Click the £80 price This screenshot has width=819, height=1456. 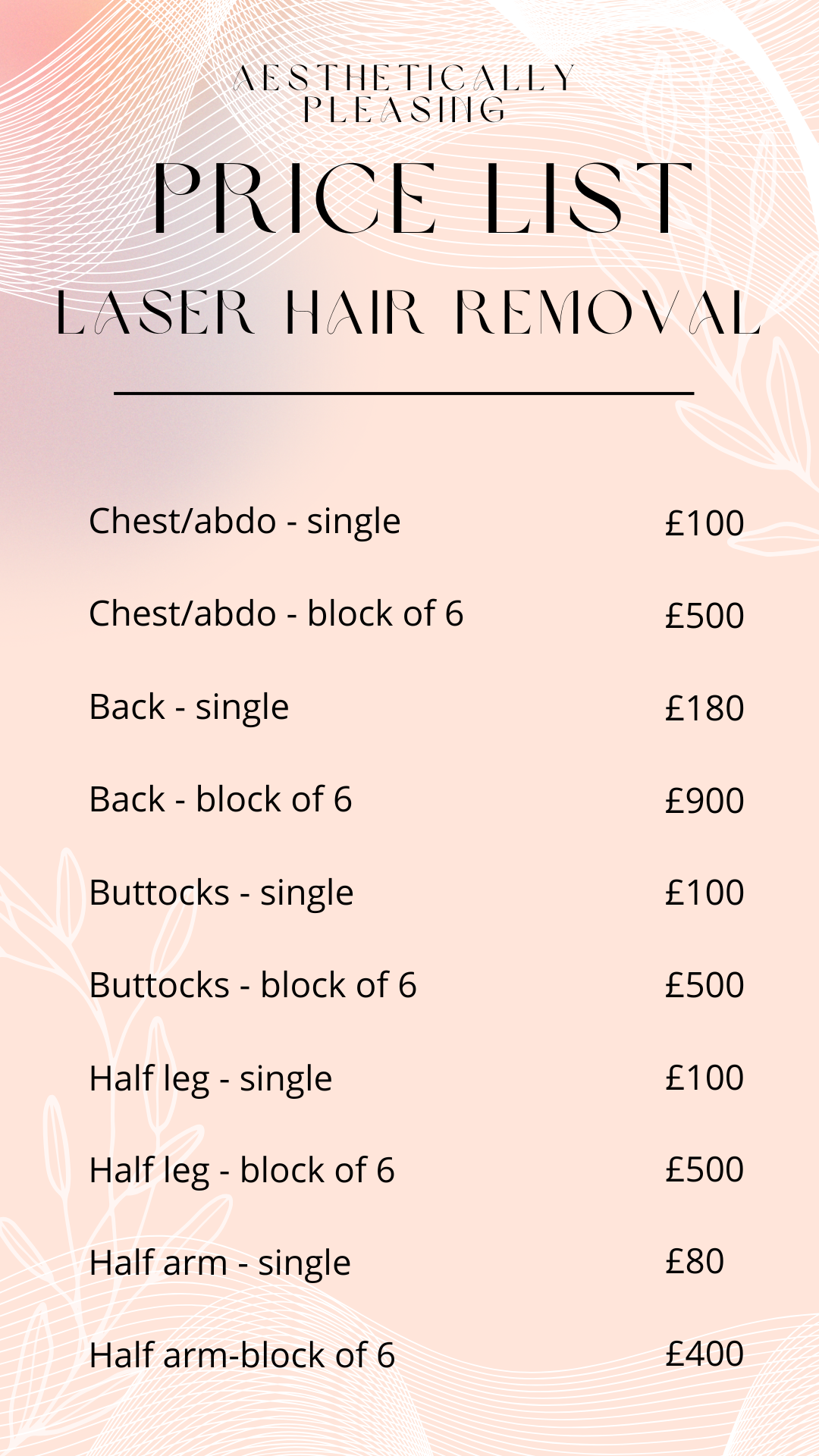695,1262
